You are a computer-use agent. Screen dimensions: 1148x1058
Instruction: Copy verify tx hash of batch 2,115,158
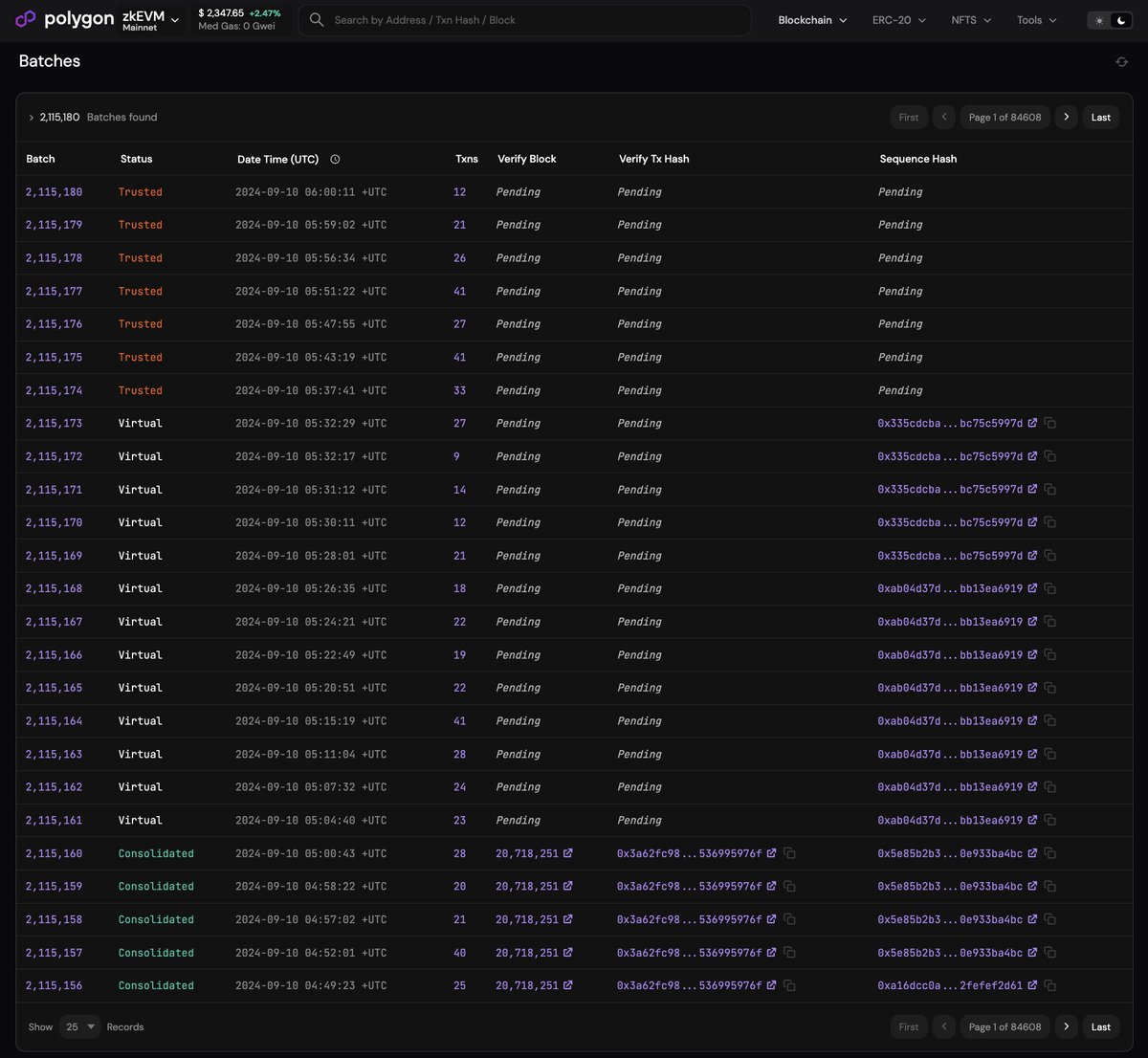pos(790,919)
